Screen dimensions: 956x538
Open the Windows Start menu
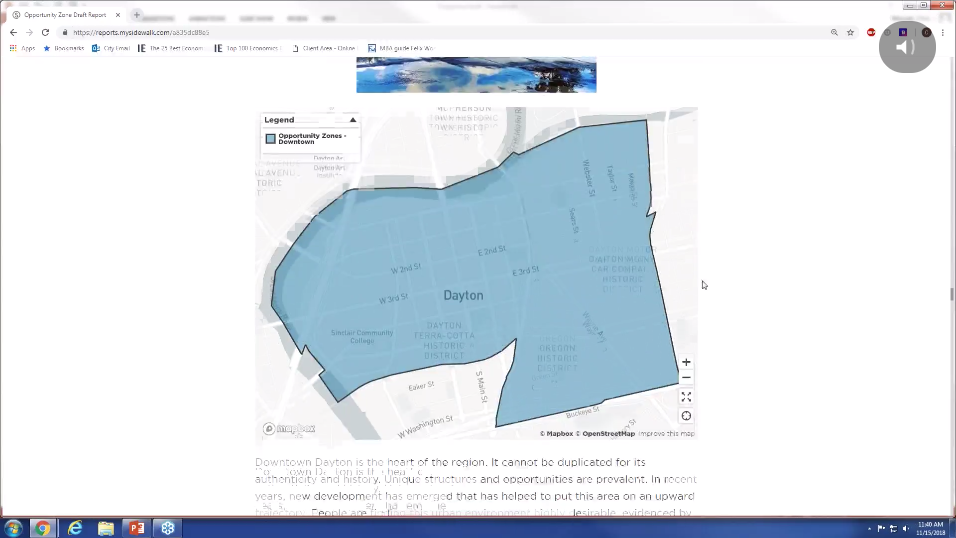(13, 528)
